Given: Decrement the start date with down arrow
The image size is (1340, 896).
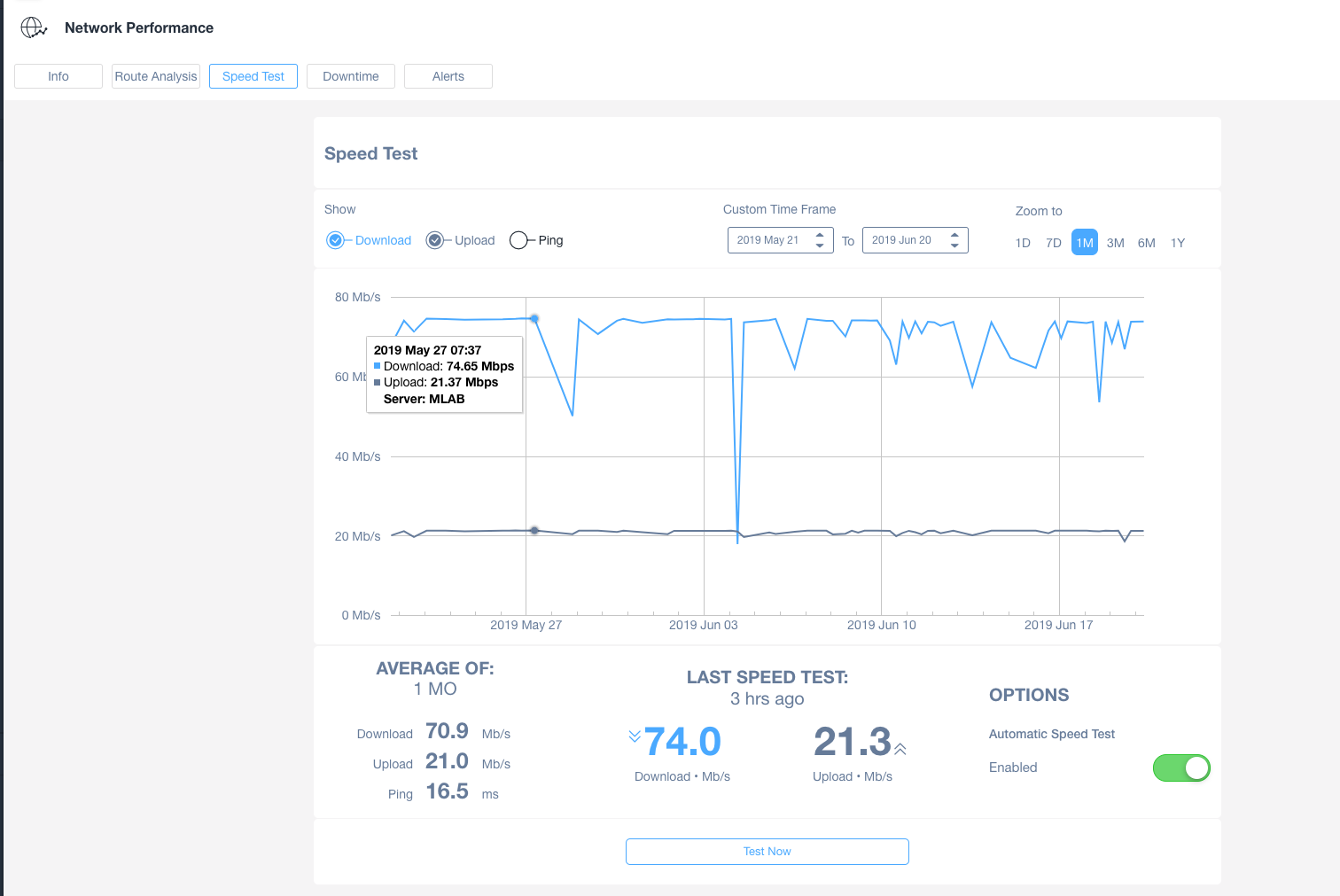Looking at the screenshot, I should point(820,245).
